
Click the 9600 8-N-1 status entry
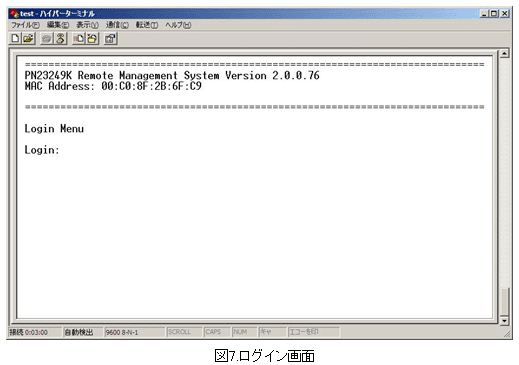point(135,332)
